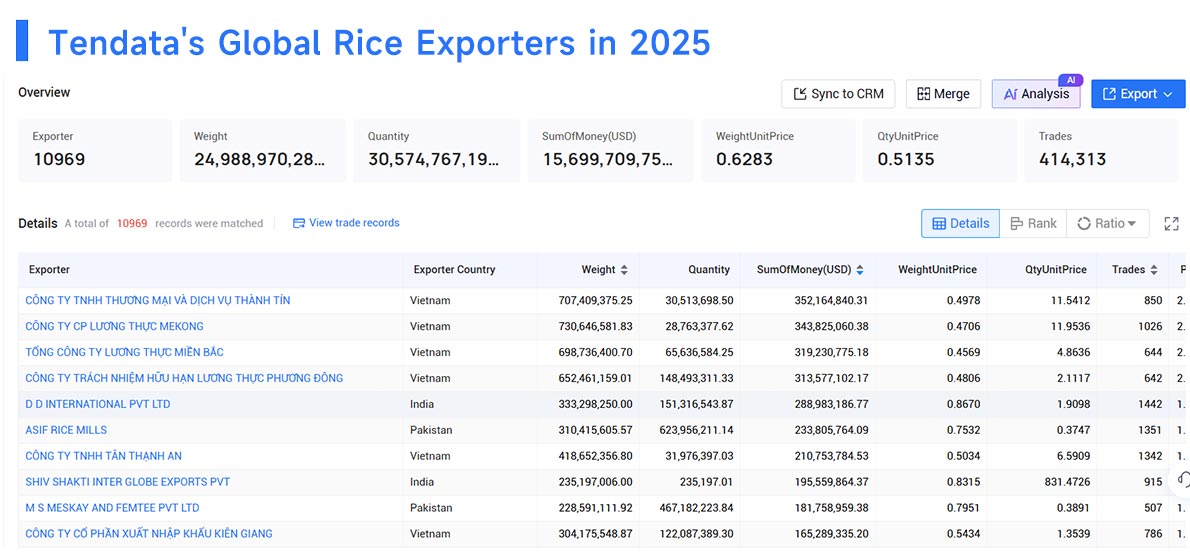Click the QtyUnitPrice value 831.4726
Viewport: 1190px width, 555px height.
coord(1066,481)
